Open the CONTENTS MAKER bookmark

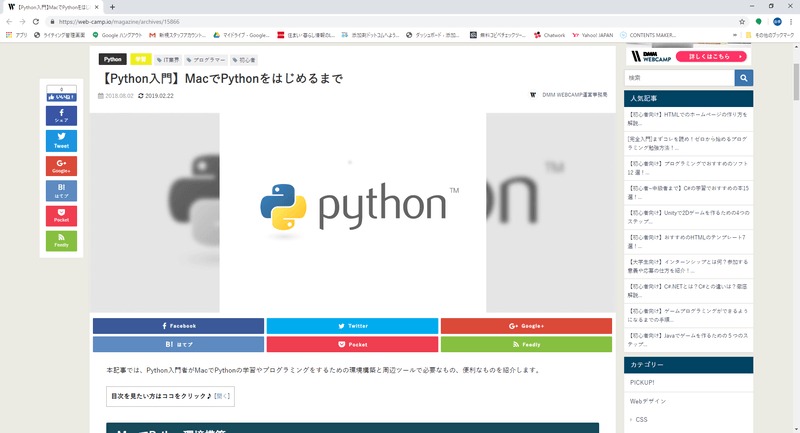648,35
